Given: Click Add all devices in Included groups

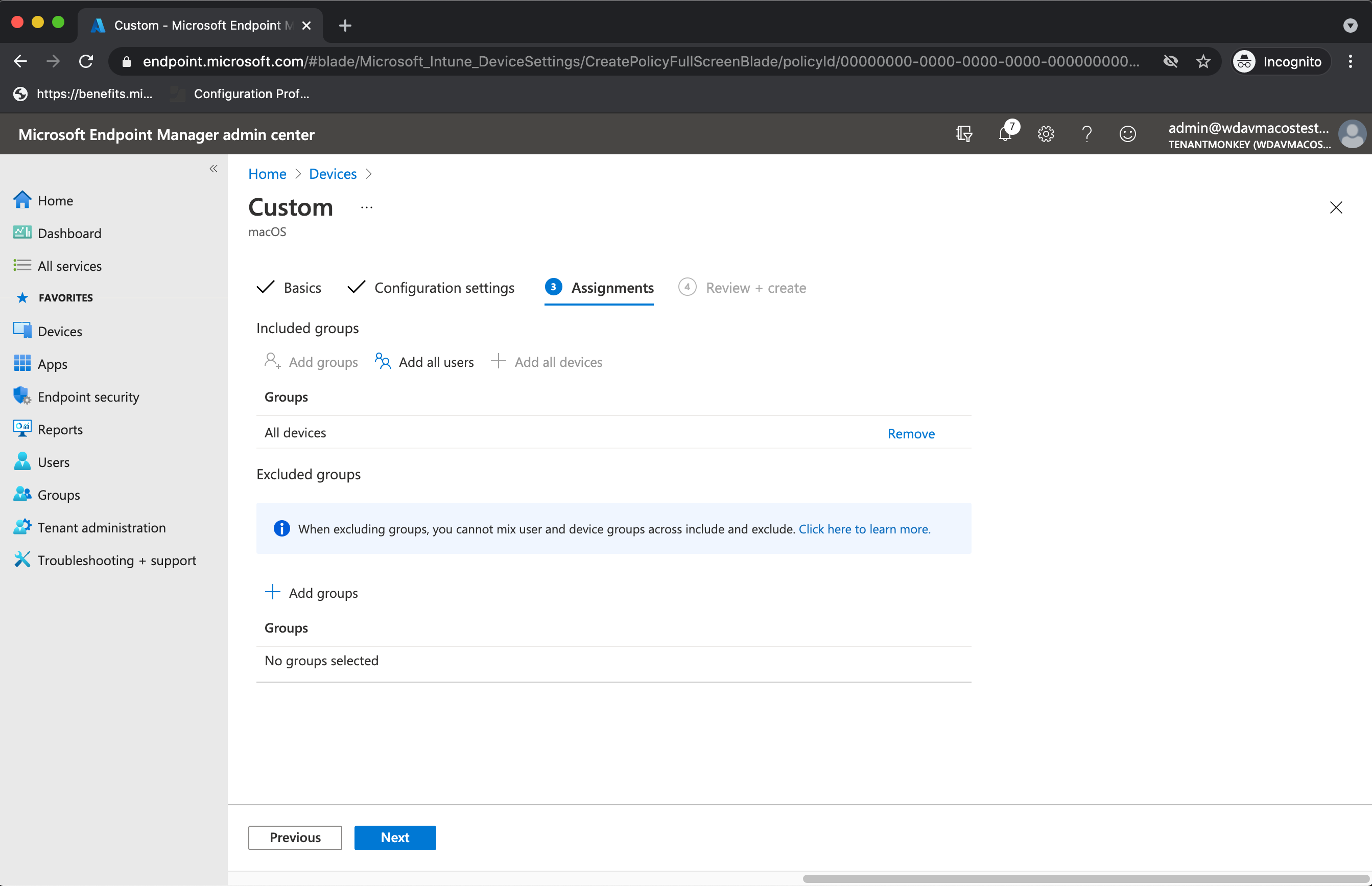Looking at the screenshot, I should click(546, 362).
